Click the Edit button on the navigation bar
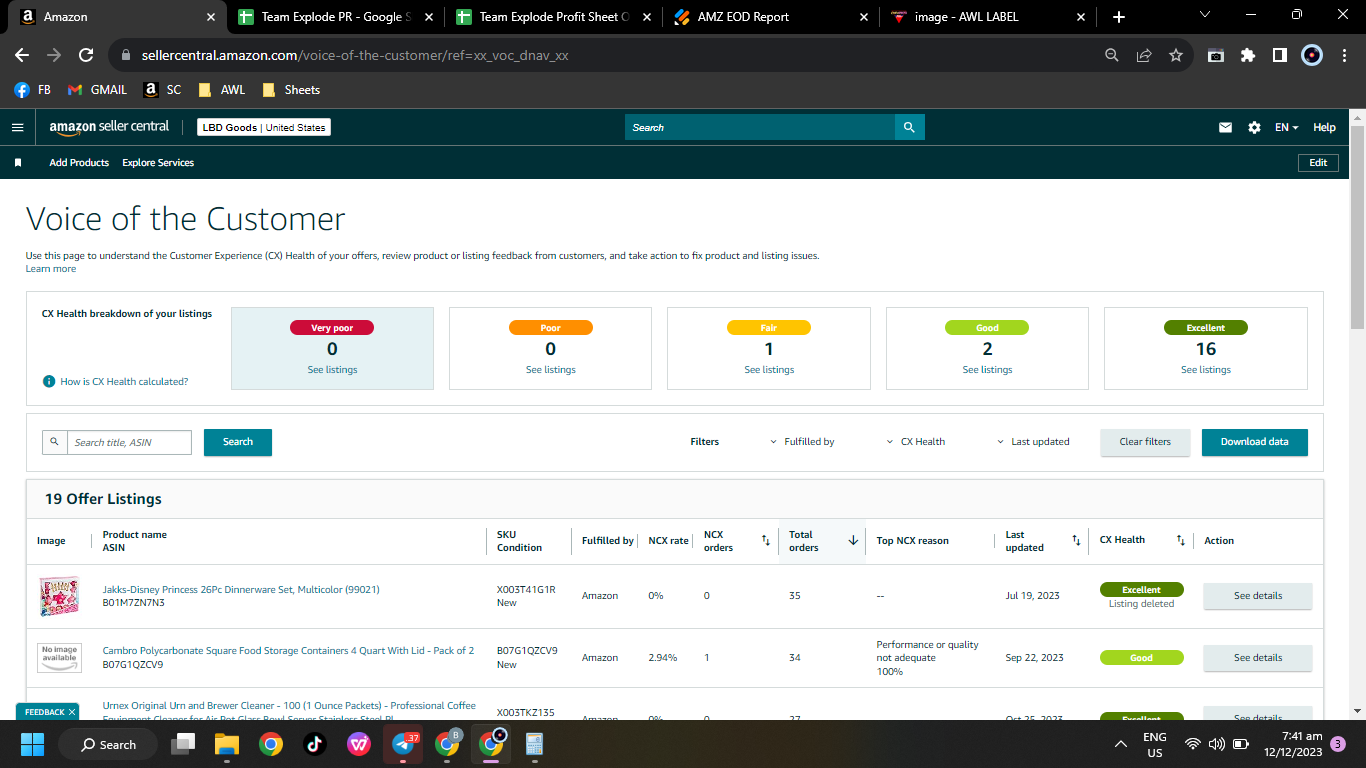 [x=1318, y=163]
